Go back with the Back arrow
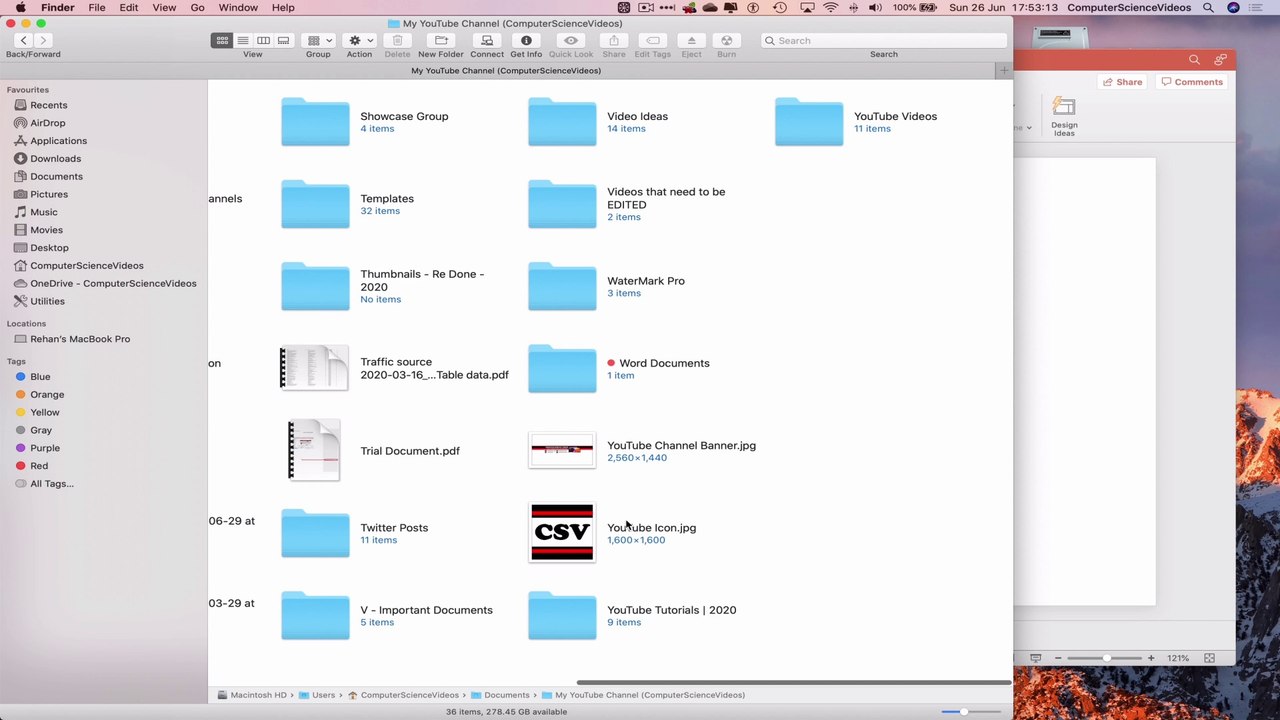The image size is (1280, 720). click(x=24, y=40)
